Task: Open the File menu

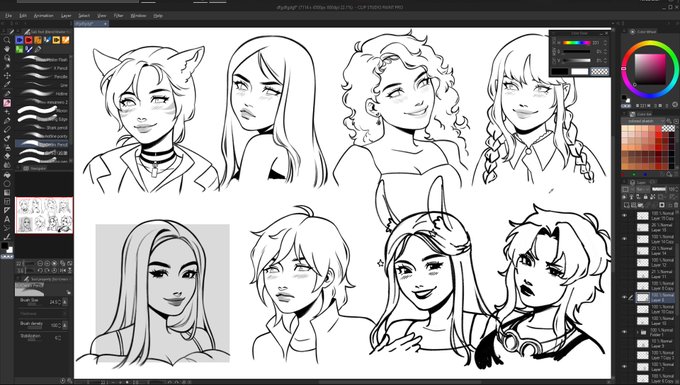Action: (x=9, y=16)
